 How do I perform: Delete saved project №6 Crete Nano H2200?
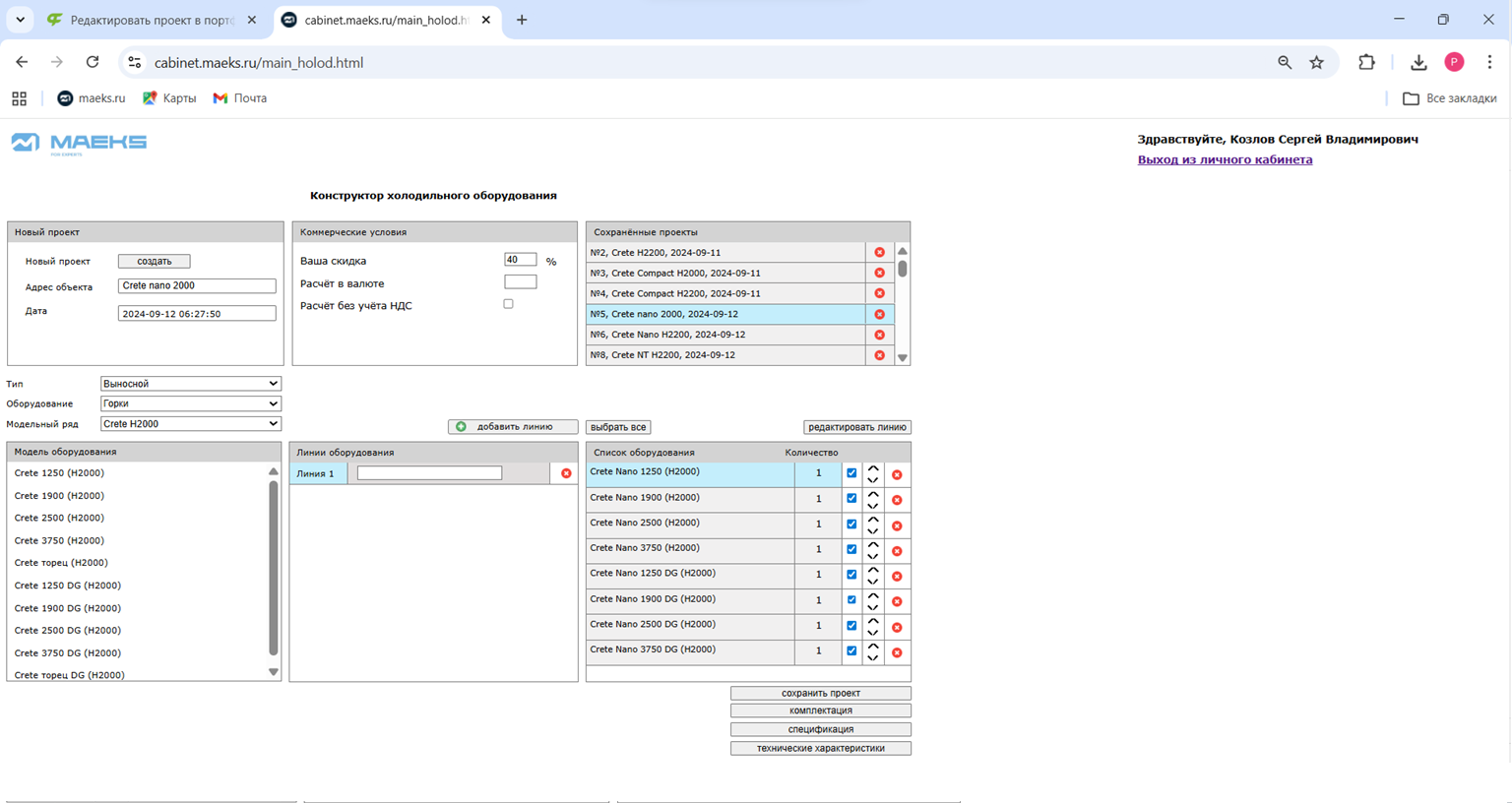pos(879,336)
